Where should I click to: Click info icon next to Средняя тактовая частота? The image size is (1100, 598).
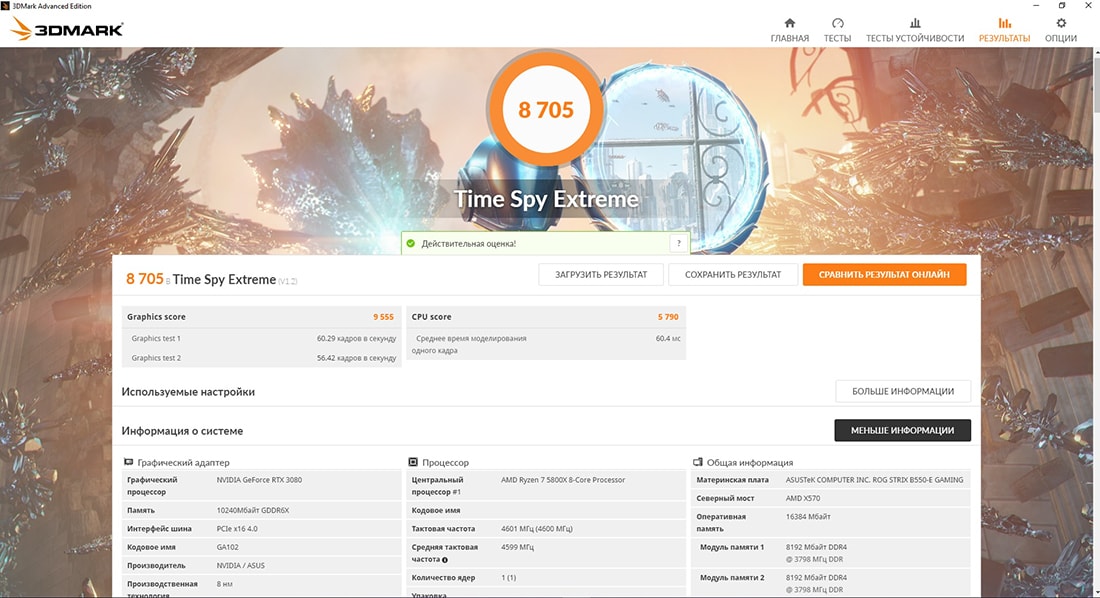445,560
